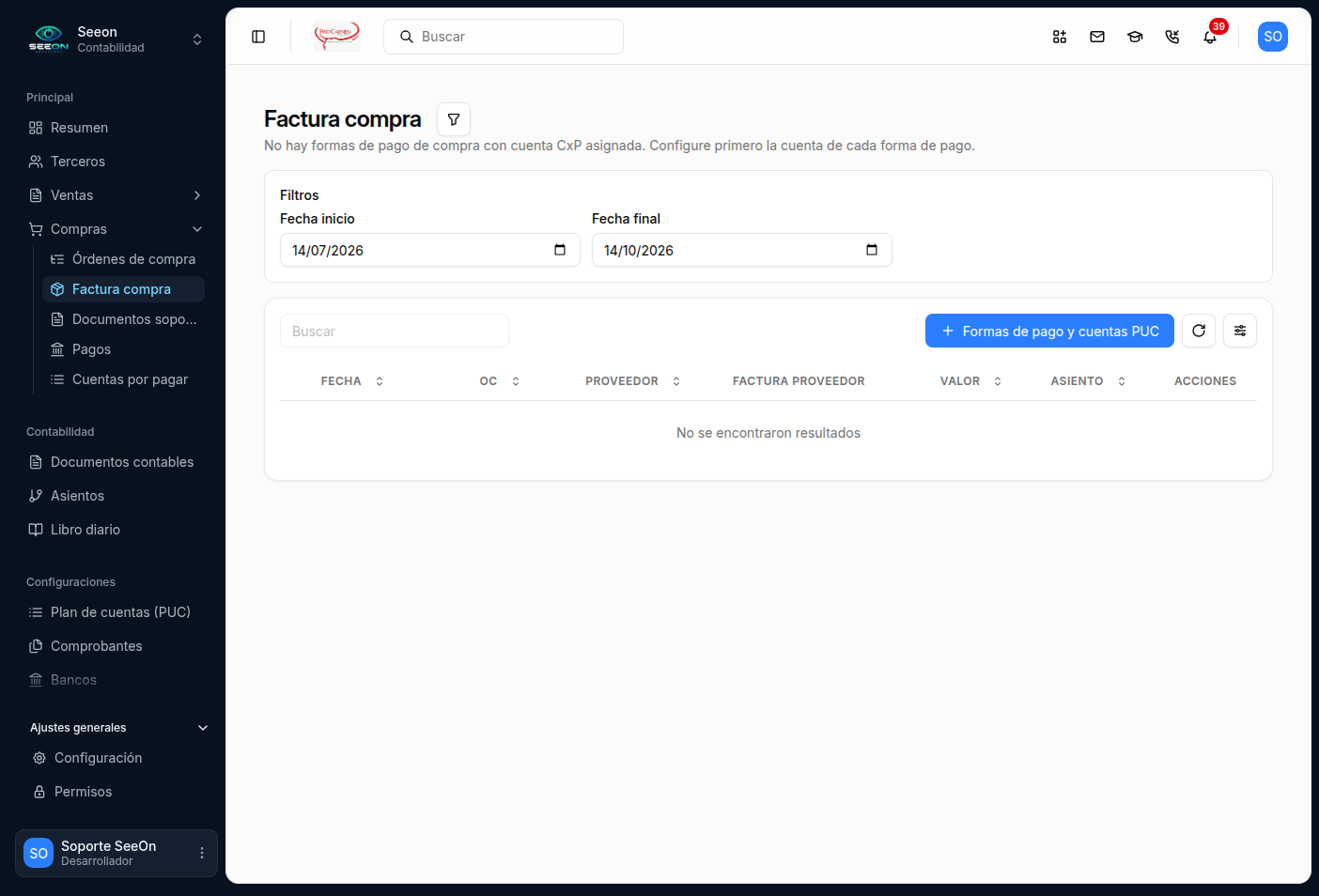Click the filter funnel icon beside Factura compra
Viewport: 1319px width, 896px height.
click(x=454, y=119)
